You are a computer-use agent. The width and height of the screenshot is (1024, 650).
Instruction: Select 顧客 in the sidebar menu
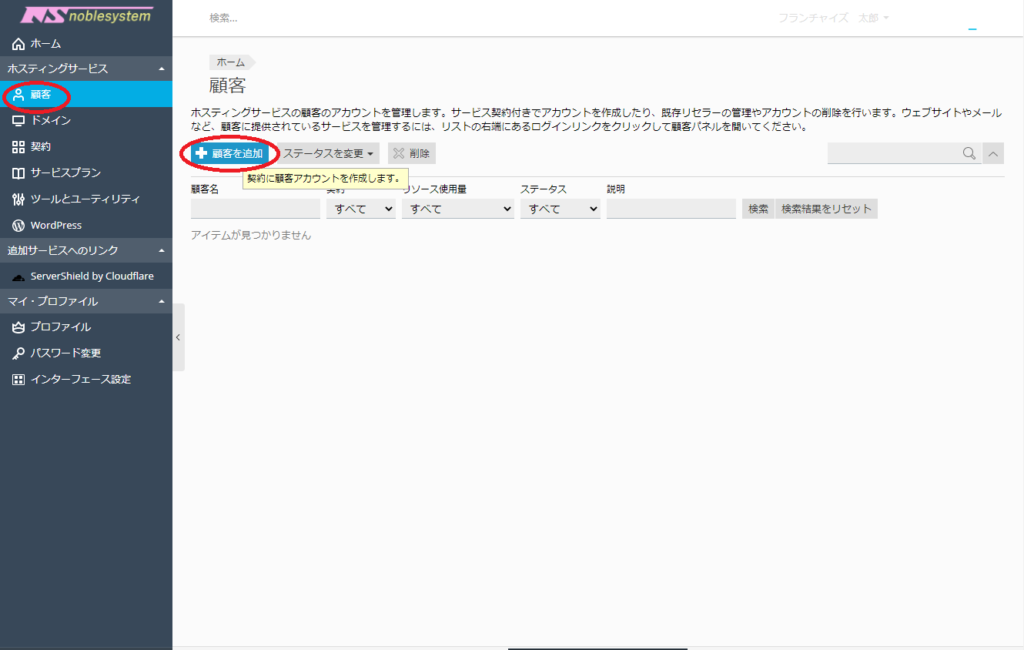(40, 95)
